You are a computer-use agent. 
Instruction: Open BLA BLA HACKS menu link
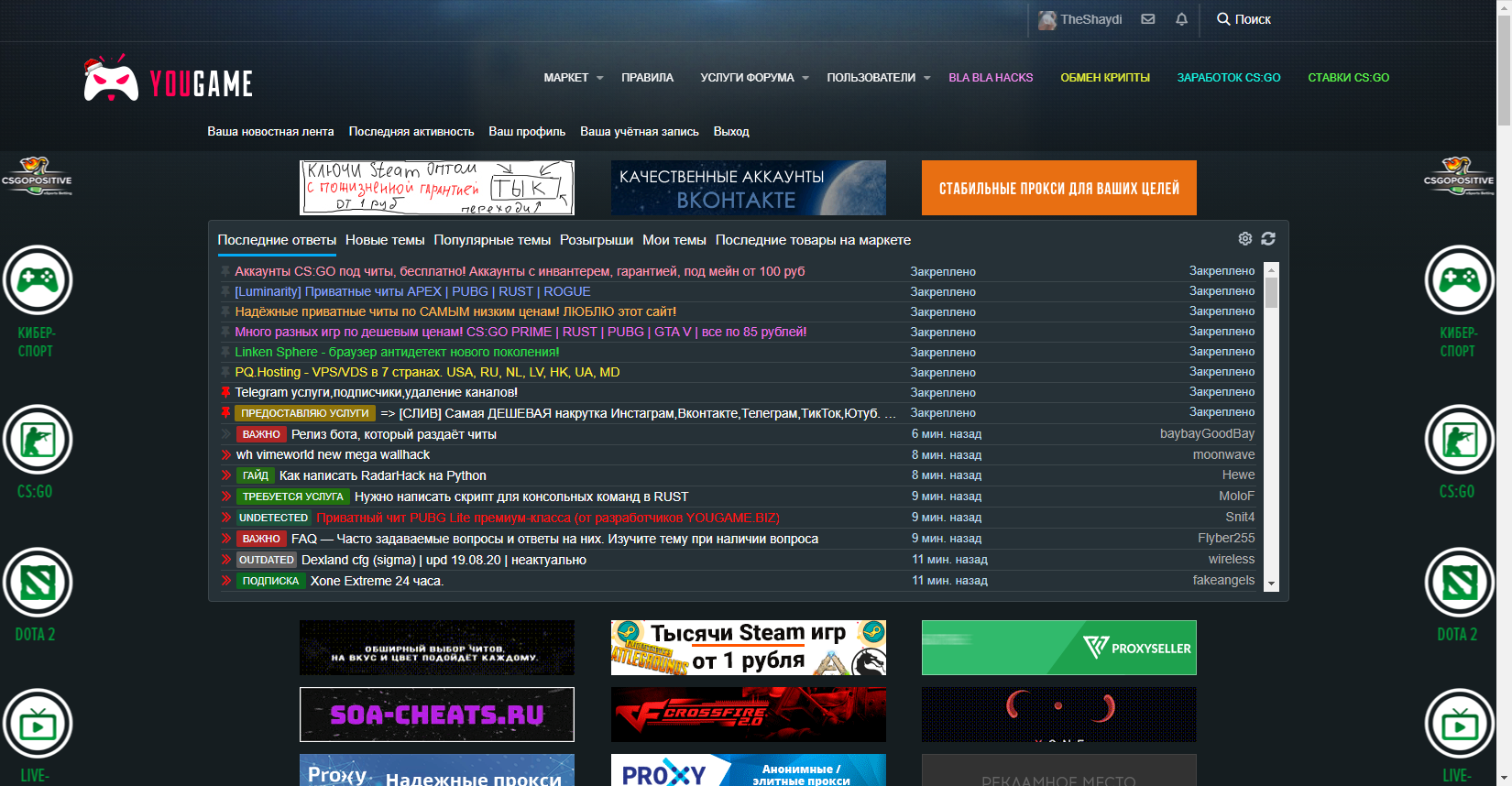click(991, 78)
